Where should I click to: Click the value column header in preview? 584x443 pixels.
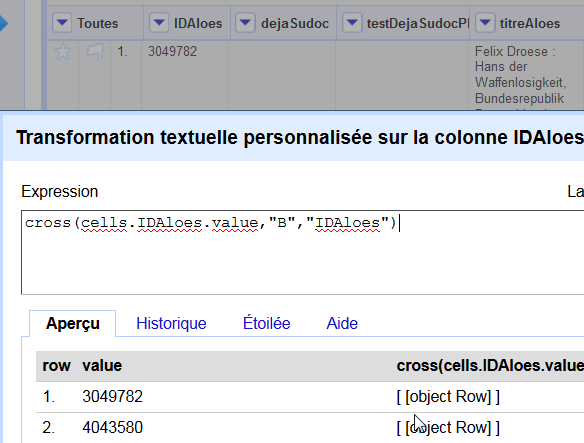tap(102, 366)
